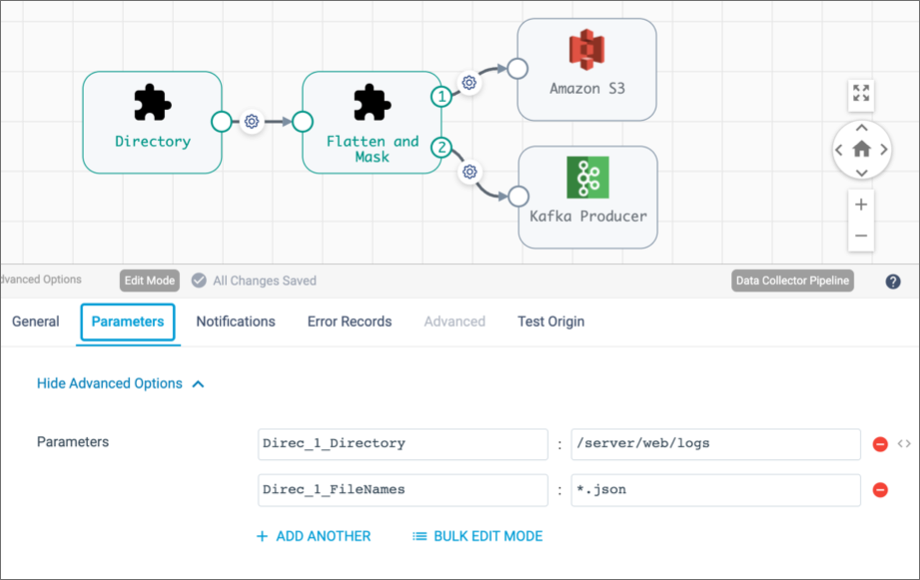Click the code brackets icon beside /server/web/logs
920x580 pixels.
[904, 443]
